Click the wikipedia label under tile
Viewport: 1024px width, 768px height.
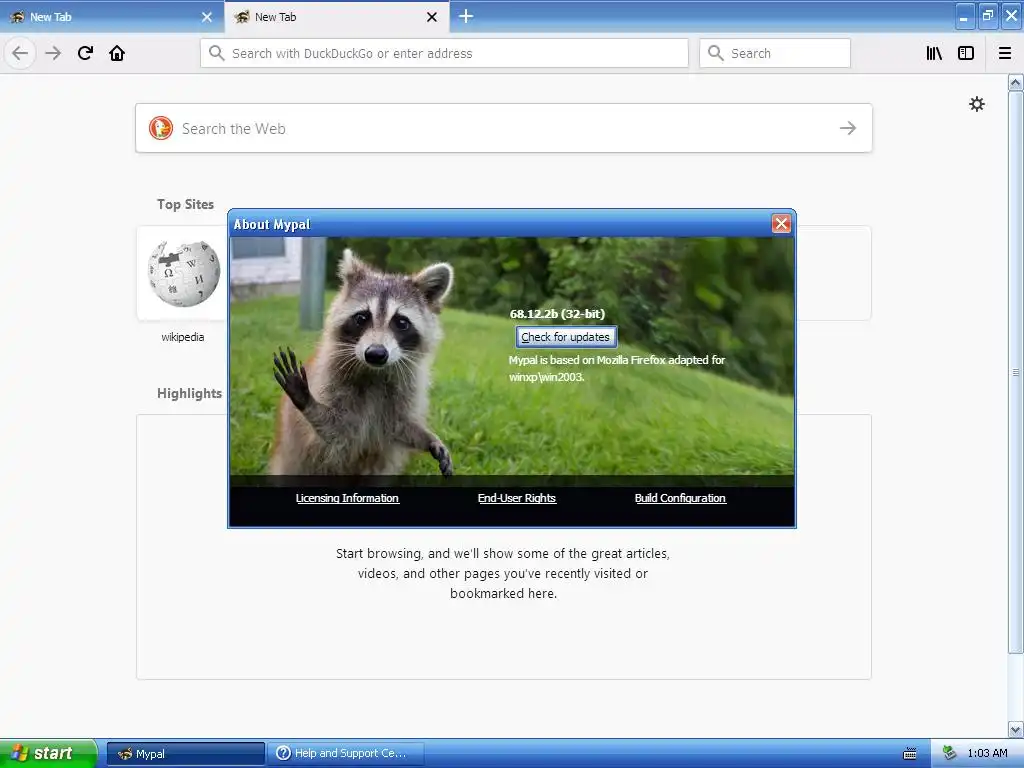(183, 337)
